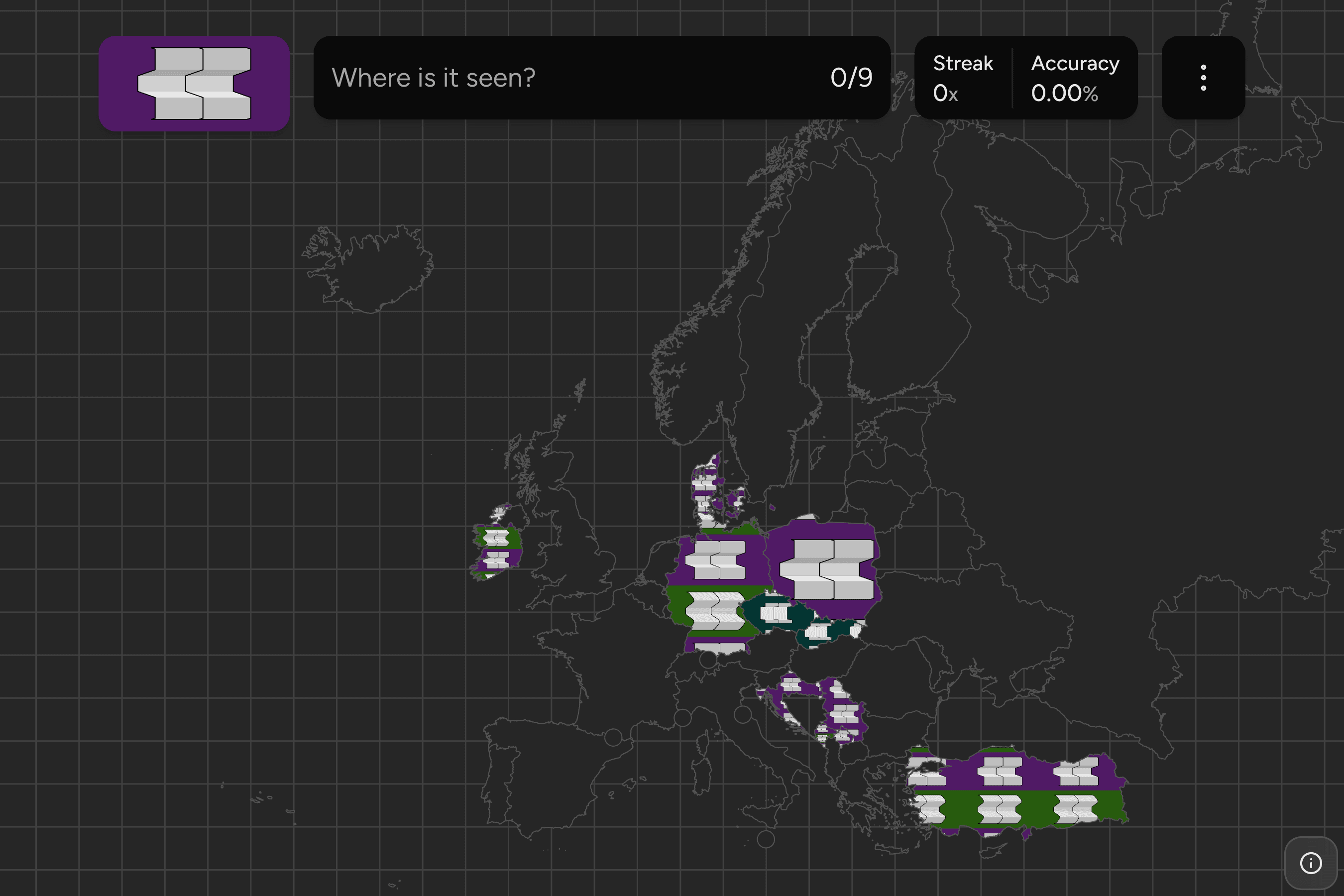Select Turkey on the map
The width and height of the screenshot is (1344, 896).
click(x=1017, y=791)
